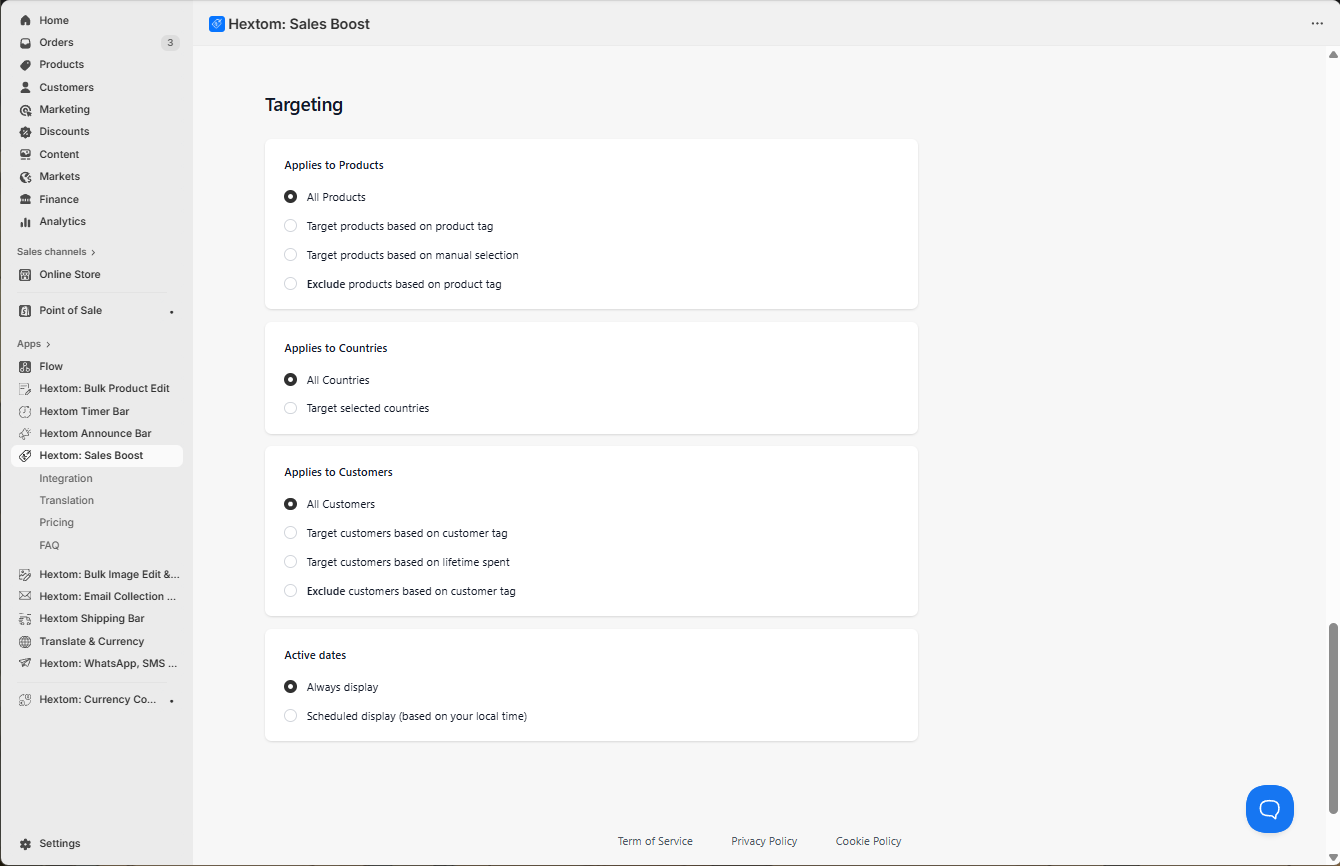Click the Hextom Shipping Bar truck icon
The width and height of the screenshot is (1340, 866).
coord(26,619)
